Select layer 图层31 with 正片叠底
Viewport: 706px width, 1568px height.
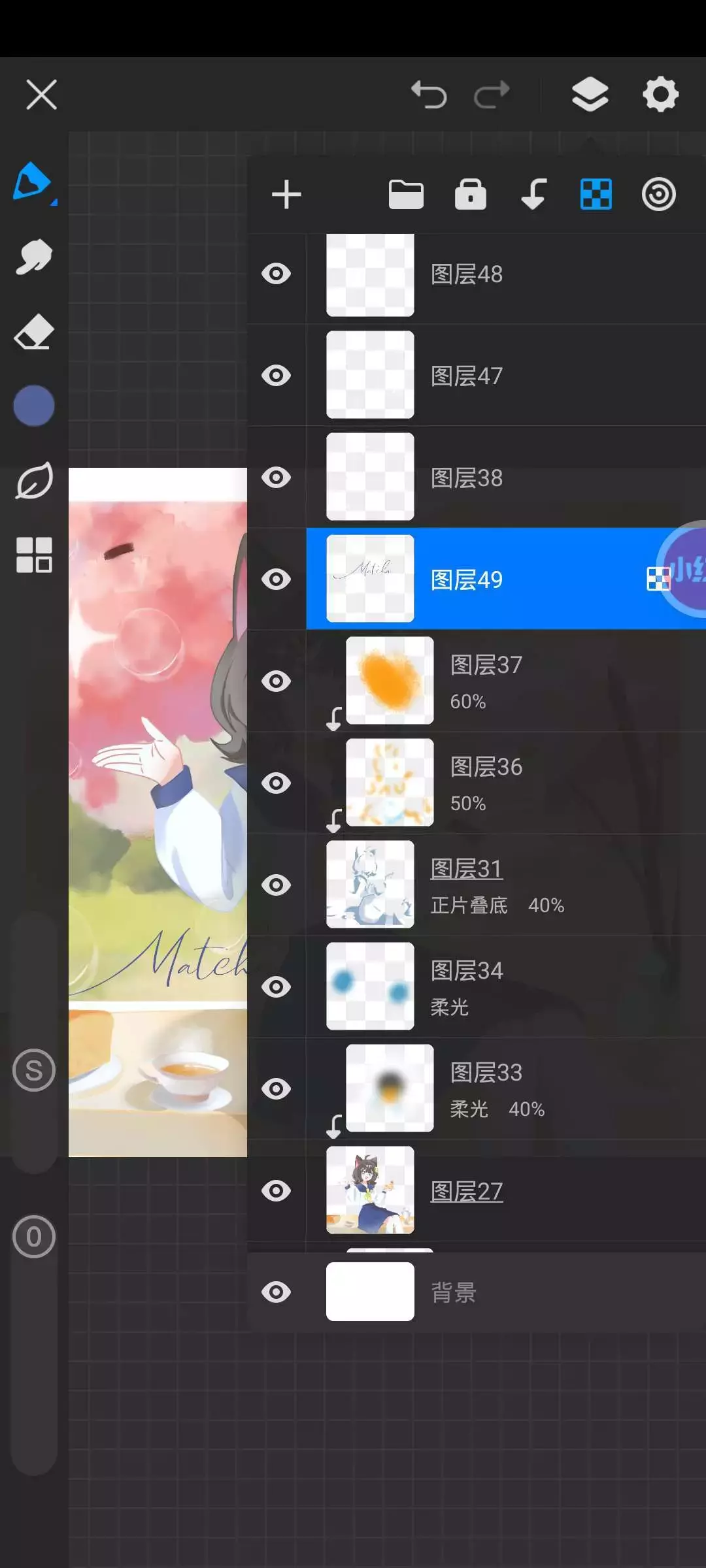(x=506, y=885)
